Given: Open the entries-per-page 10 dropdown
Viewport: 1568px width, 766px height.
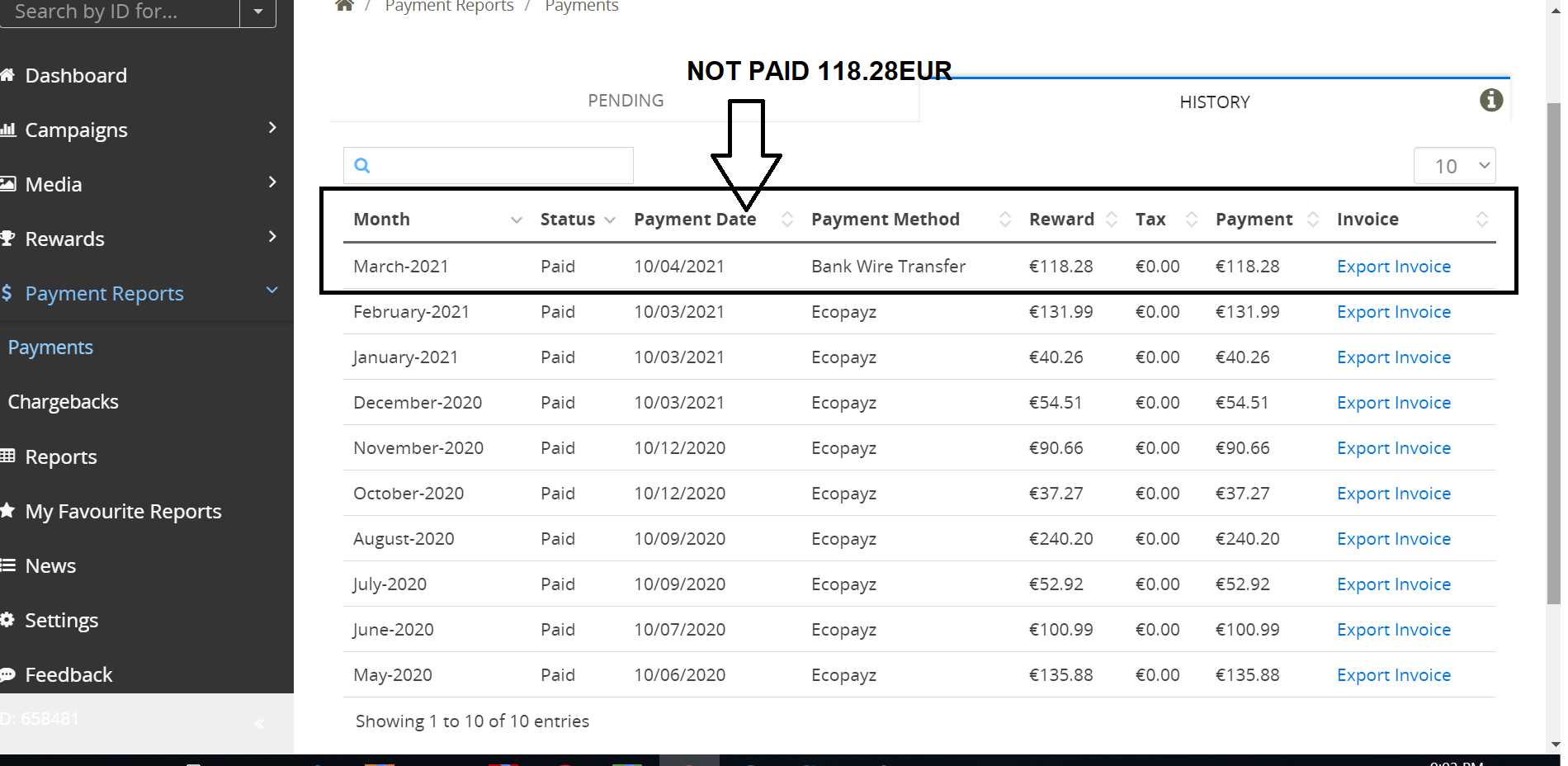Looking at the screenshot, I should (1455, 166).
